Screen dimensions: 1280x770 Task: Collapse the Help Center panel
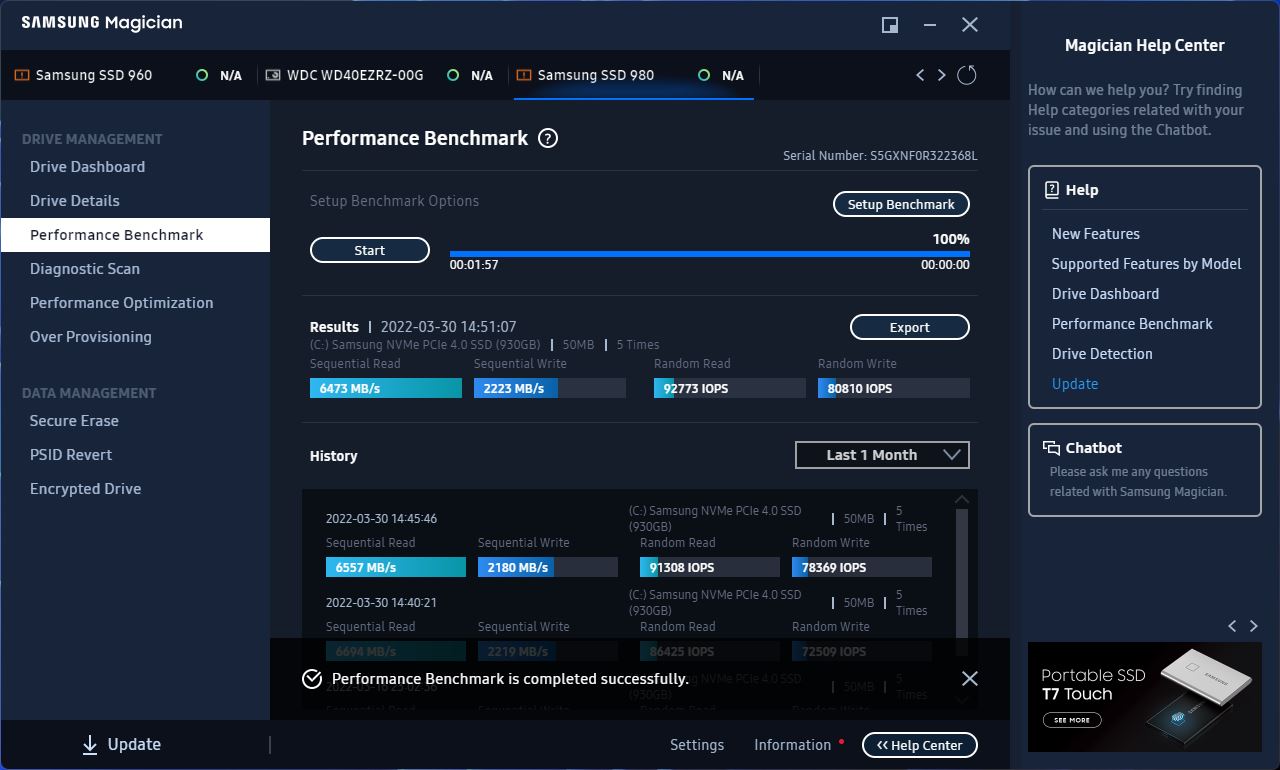[920, 745]
